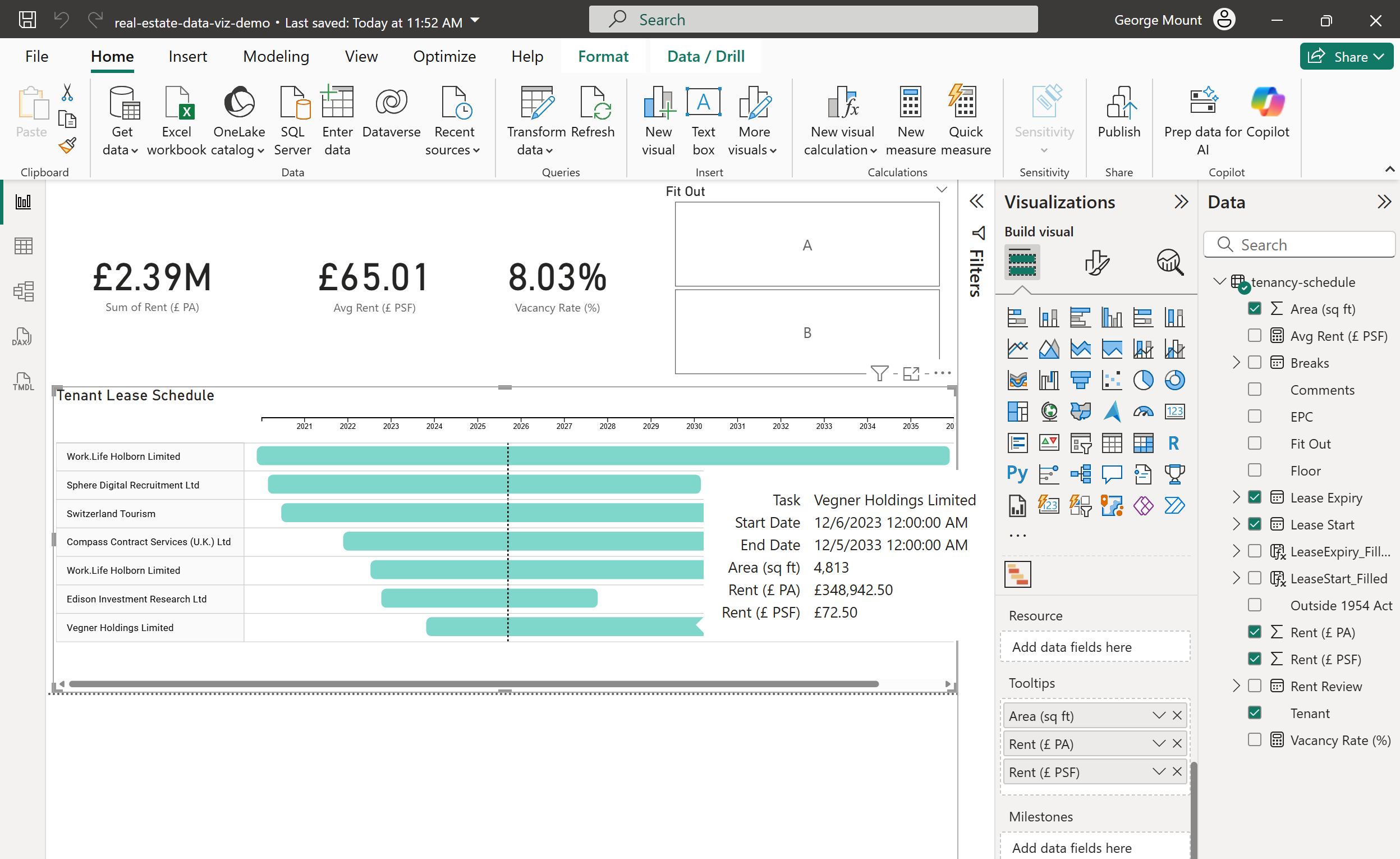Open the Format visual pane icon
This screenshot has width=1400, height=859.
click(x=1096, y=262)
